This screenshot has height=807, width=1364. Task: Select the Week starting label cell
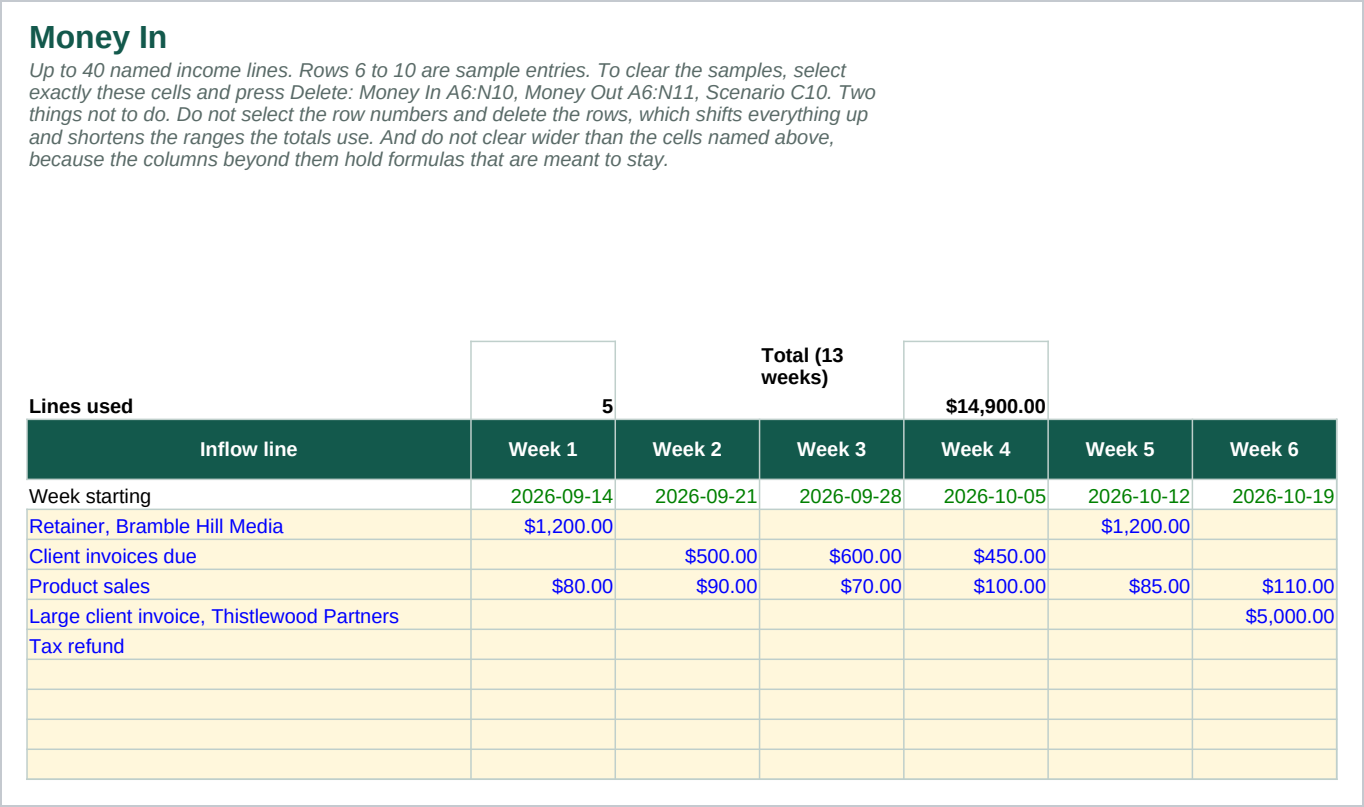(249, 496)
